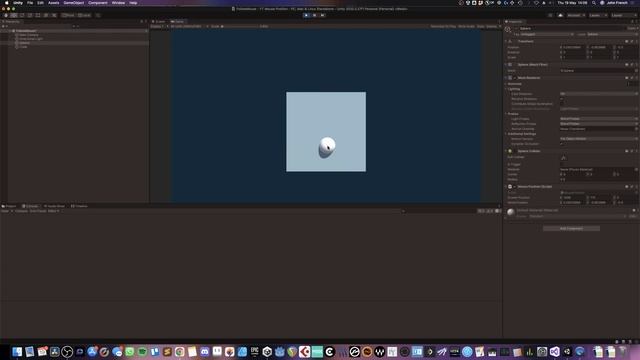Switch to the Game tab

[x=178, y=22]
